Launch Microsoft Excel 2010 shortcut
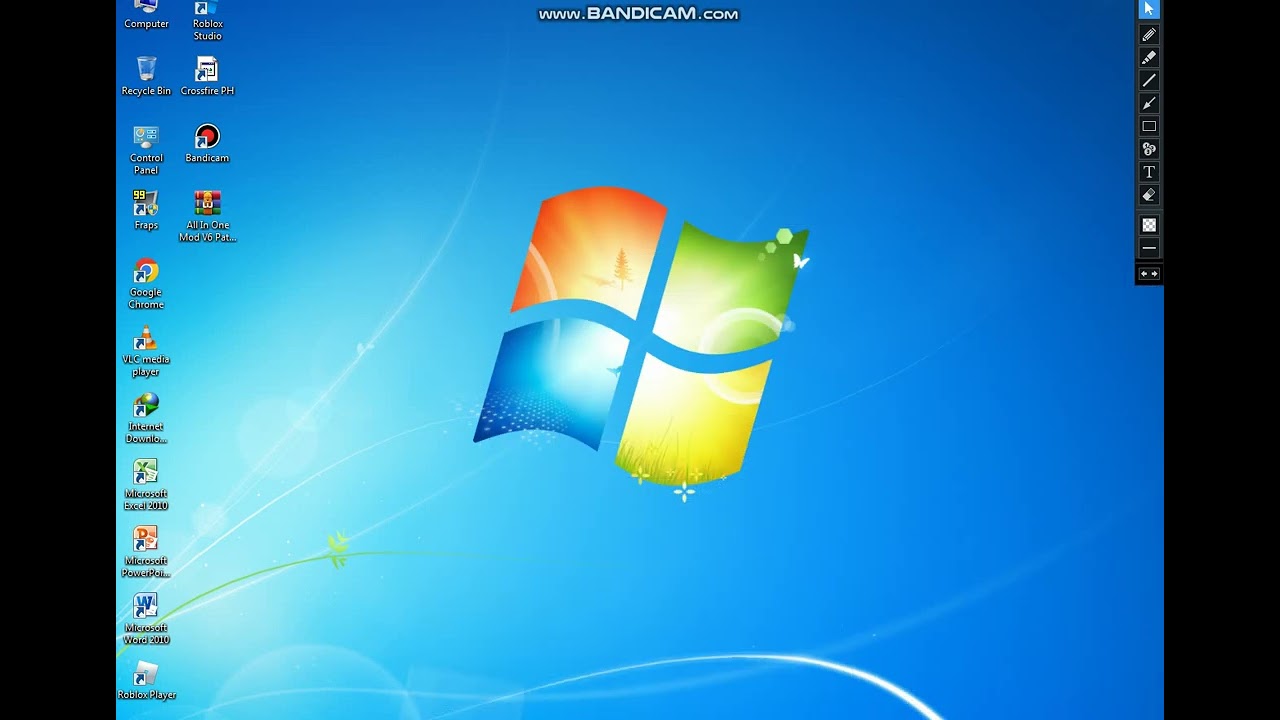 pyautogui.click(x=146, y=485)
